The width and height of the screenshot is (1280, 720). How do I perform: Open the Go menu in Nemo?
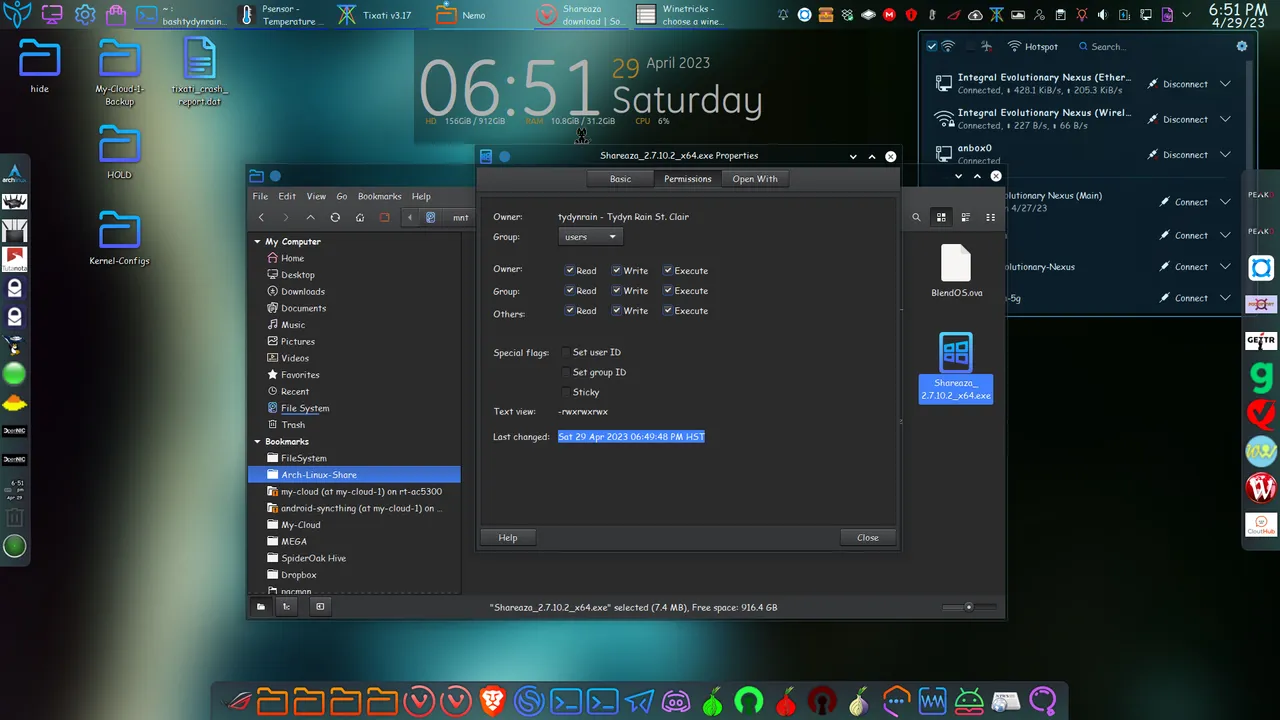pos(342,196)
